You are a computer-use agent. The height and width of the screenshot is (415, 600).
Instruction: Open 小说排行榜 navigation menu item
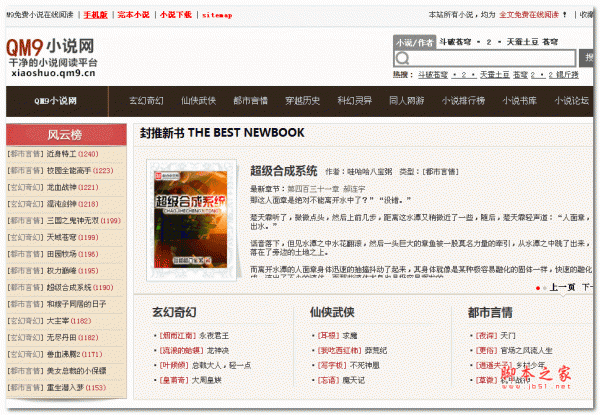pyautogui.click(x=463, y=101)
